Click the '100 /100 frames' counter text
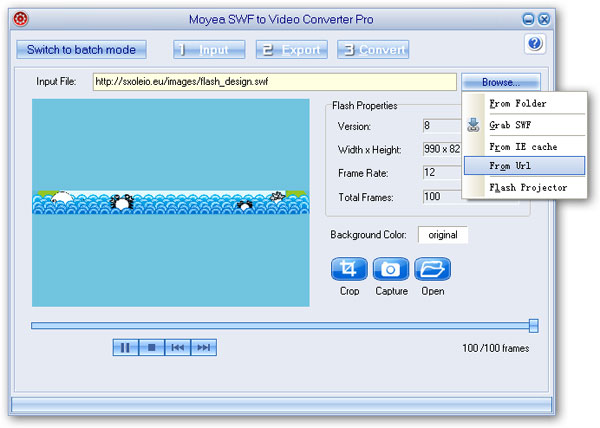 point(496,348)
